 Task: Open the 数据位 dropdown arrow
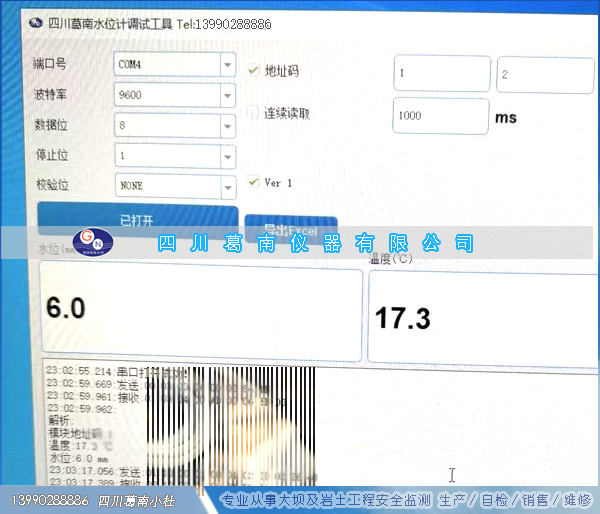point(228,126)
